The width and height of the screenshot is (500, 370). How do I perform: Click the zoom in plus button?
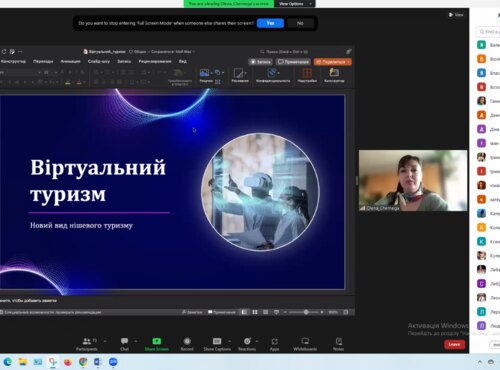pos(322,312)
